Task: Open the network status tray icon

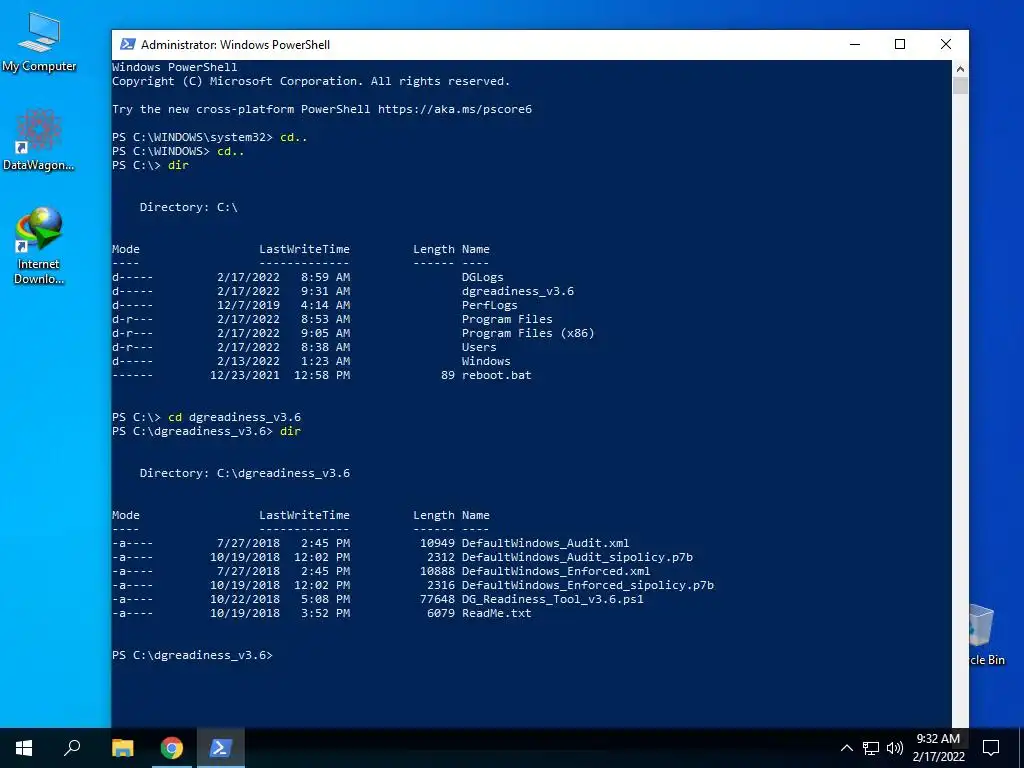Action: tap(871, 748)
